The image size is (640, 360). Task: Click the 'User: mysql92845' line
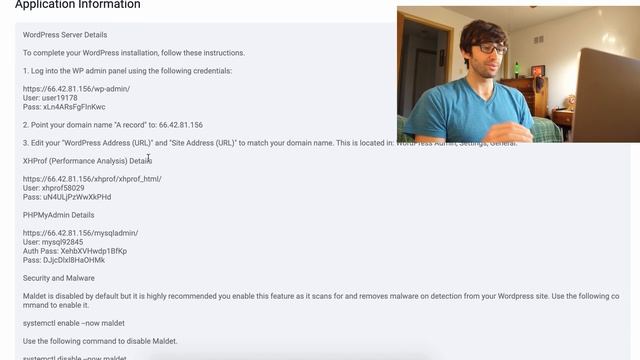click(53, 242)
